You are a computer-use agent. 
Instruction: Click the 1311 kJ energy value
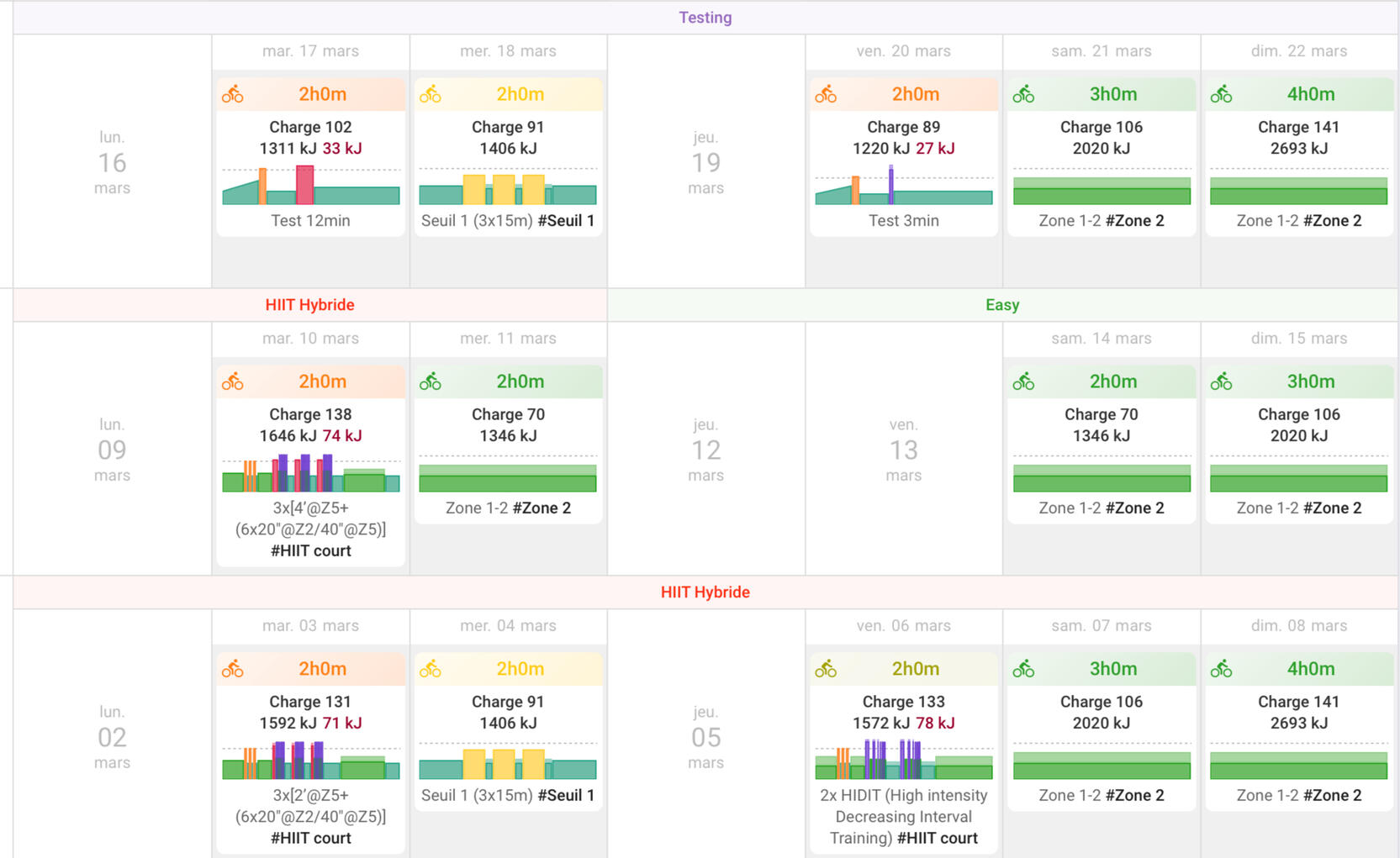click(288, 149)
